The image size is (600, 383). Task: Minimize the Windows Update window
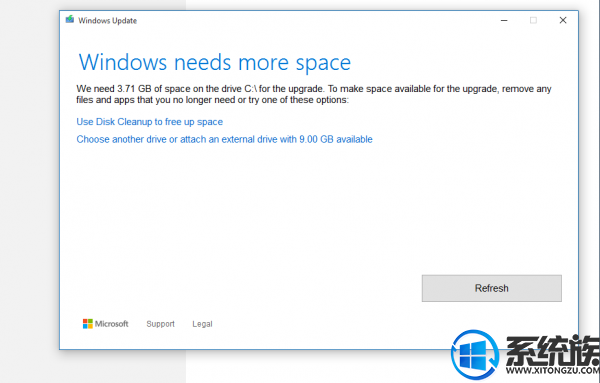pos(504,20)
